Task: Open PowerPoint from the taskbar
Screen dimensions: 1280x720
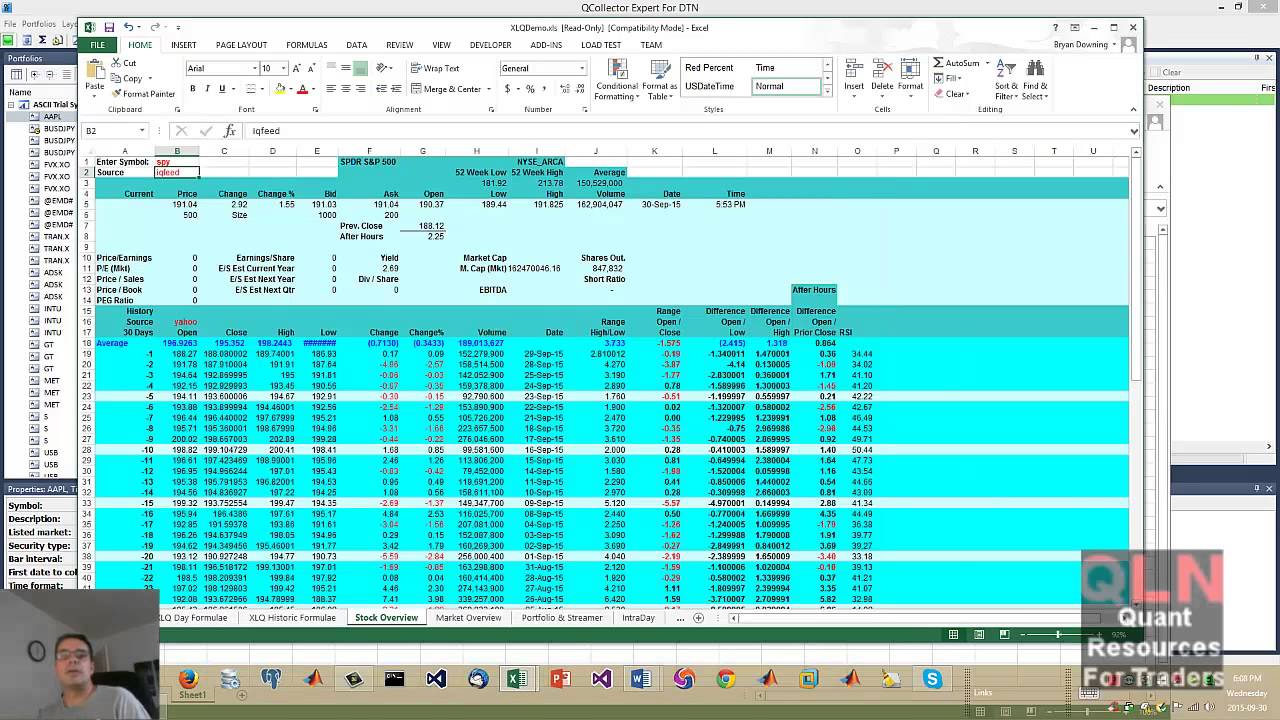Action: coord(560,680)
